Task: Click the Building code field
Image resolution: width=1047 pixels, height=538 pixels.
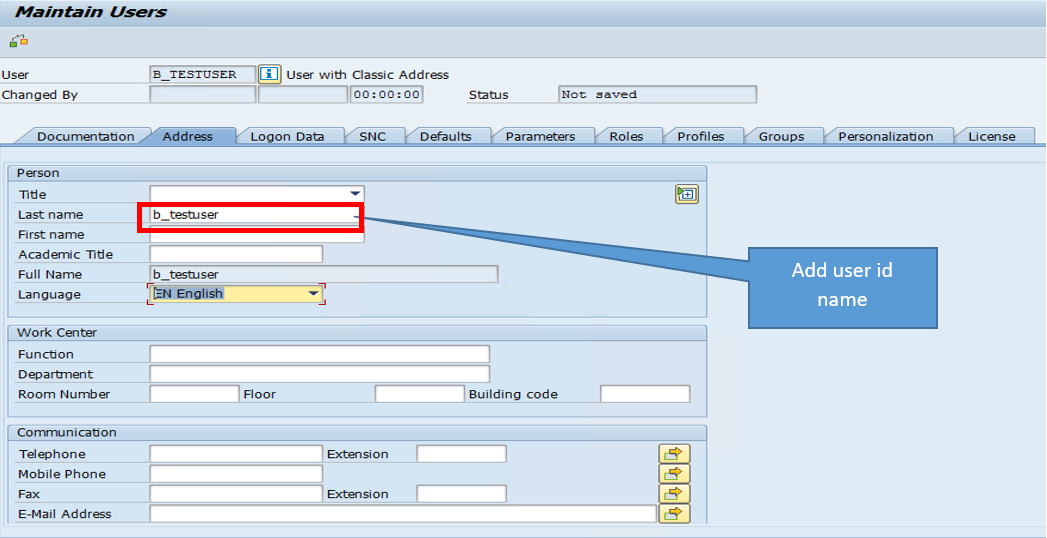Action: 645,394
